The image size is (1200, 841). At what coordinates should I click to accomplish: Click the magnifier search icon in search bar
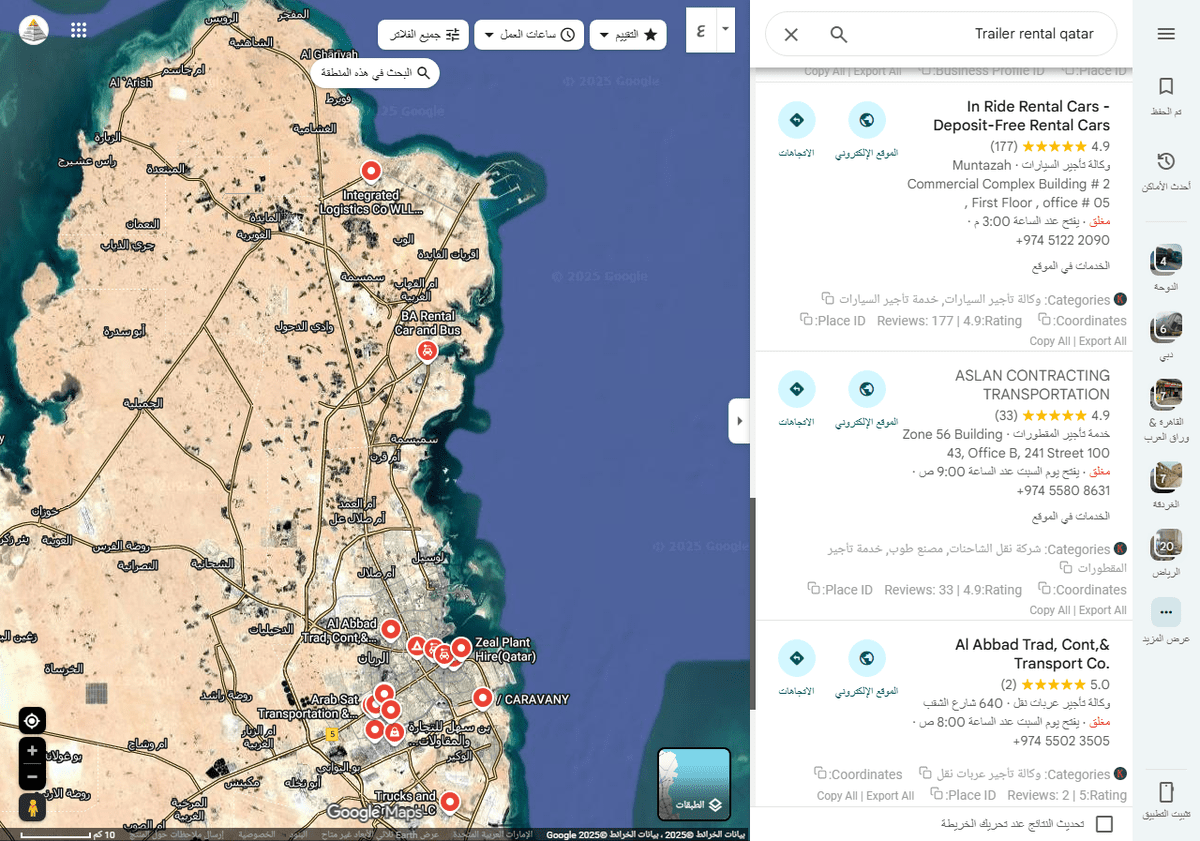[839, 35]
